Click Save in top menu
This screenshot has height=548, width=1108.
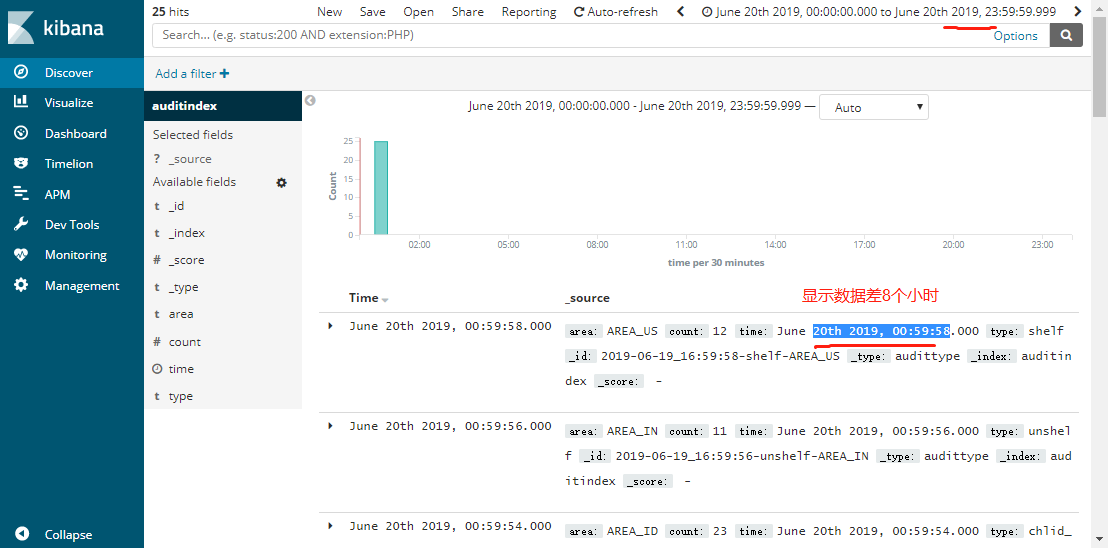coord(372,12)
